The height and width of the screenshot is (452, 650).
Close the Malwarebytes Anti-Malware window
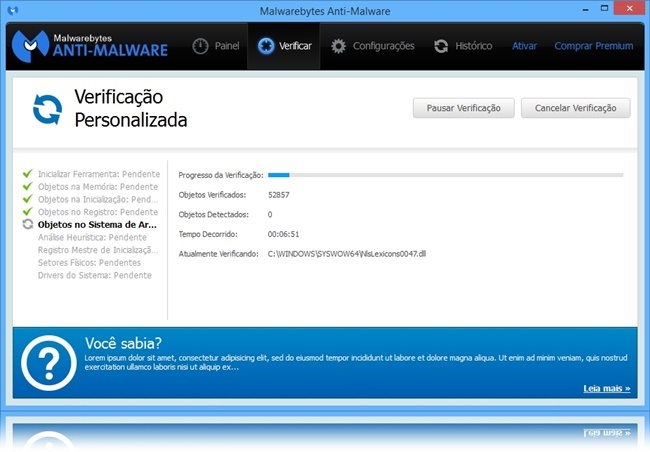(x=629, y=9)
